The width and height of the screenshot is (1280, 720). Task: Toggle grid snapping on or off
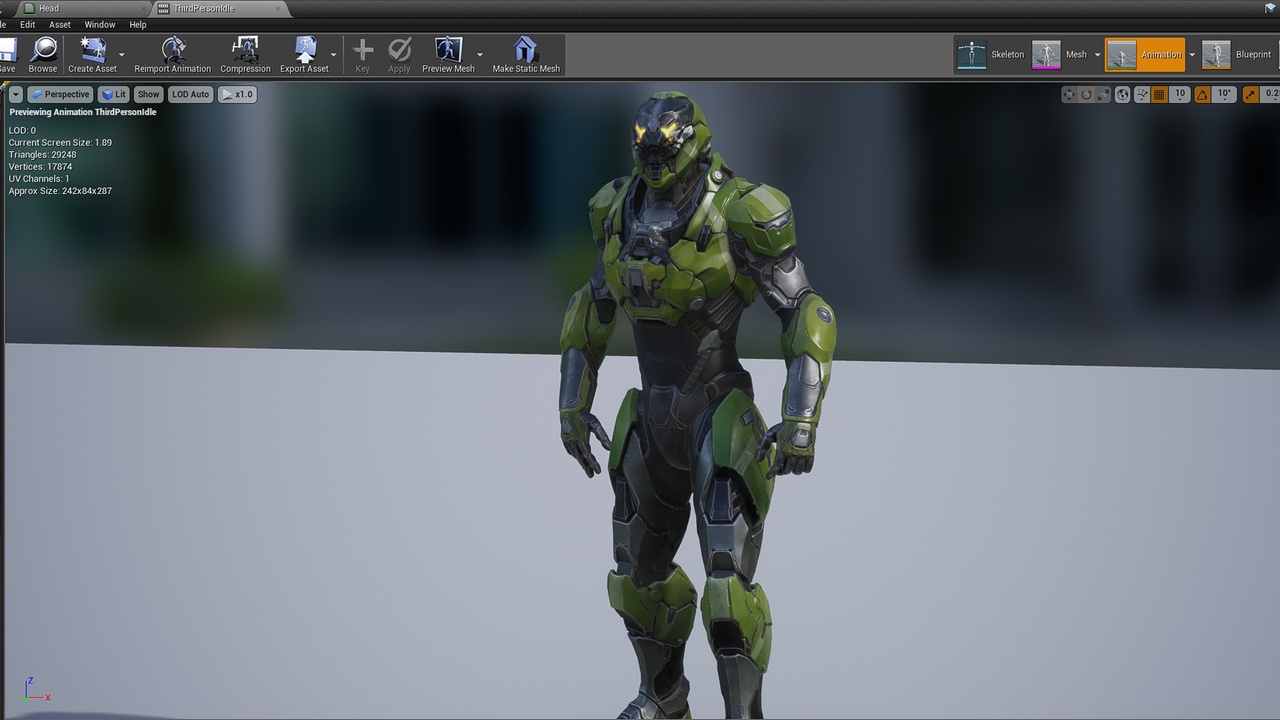point(1160,94)
